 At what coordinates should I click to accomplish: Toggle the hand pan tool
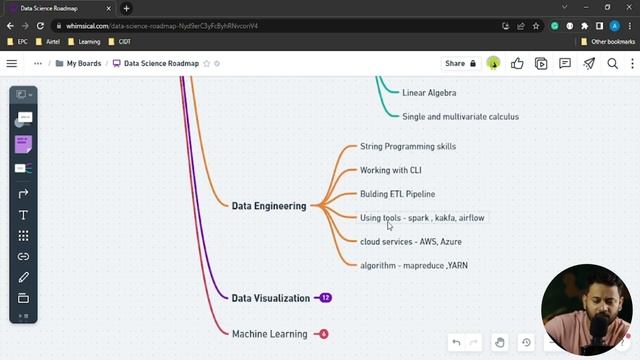click(500, 342)
